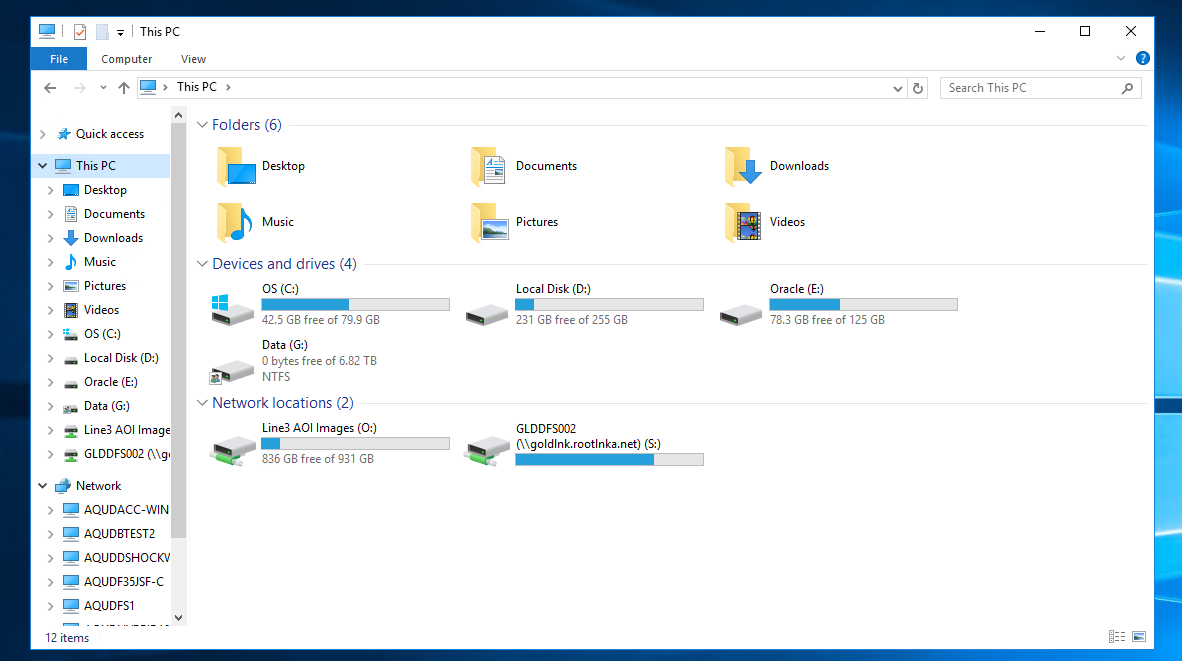Open the File menu tab

[59, 59]
